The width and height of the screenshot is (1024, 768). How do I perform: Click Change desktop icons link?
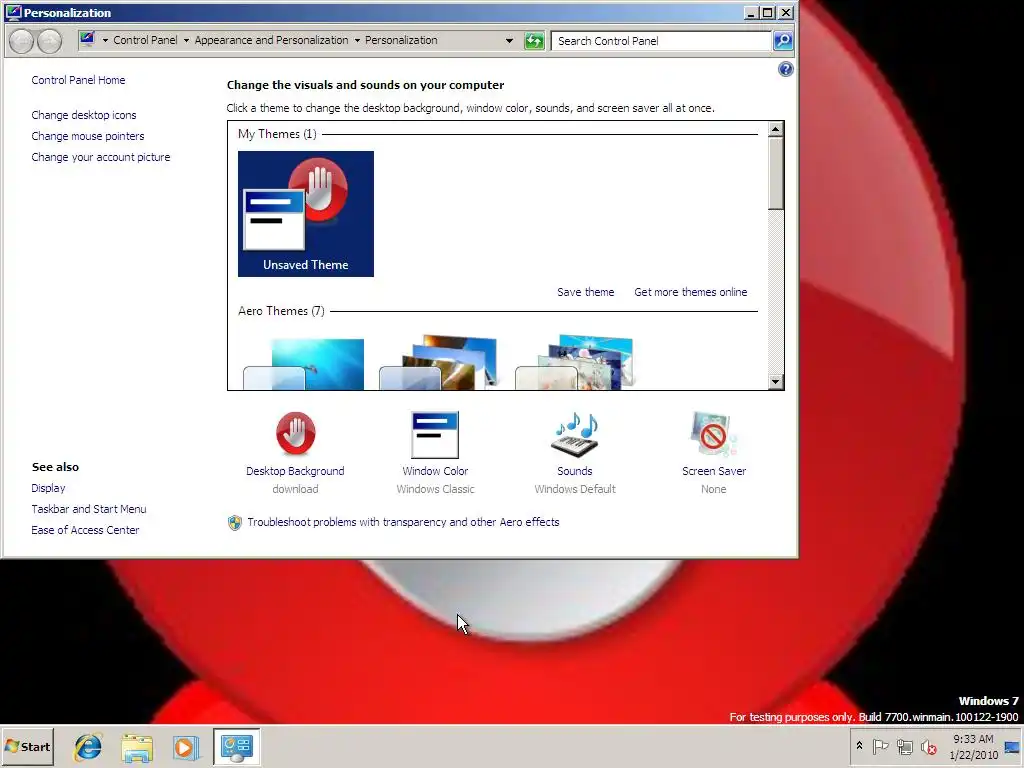tap(84, 115)
